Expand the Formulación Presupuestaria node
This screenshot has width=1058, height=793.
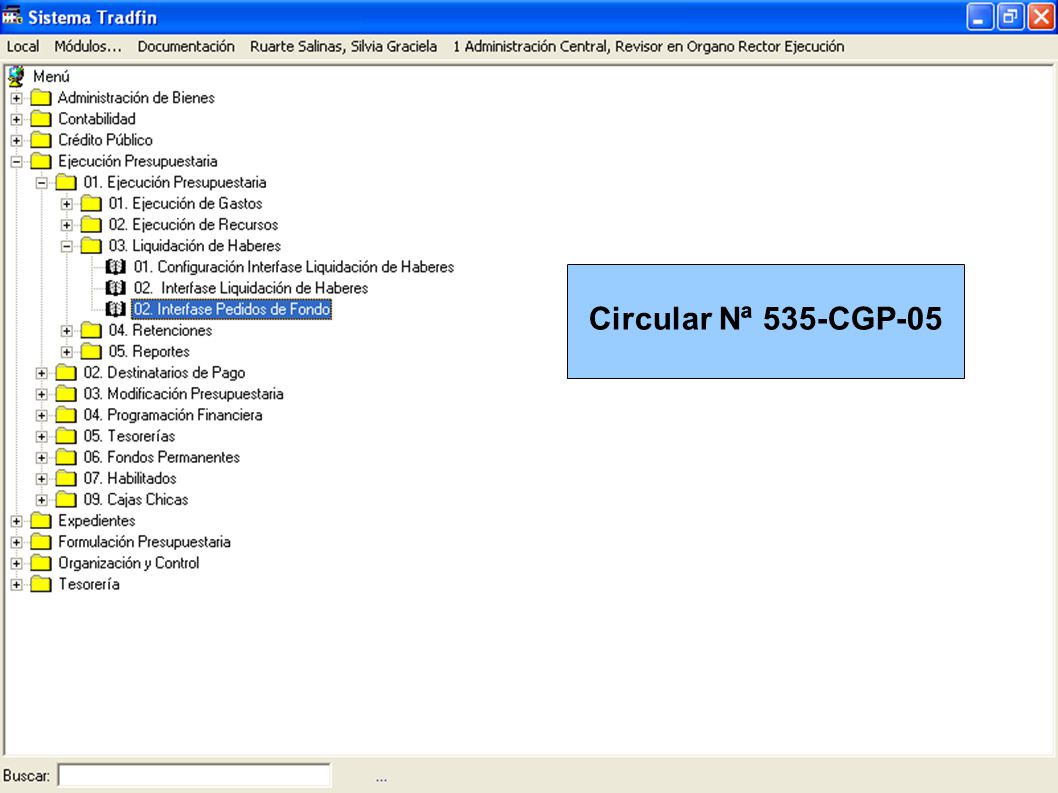(16, 543)
